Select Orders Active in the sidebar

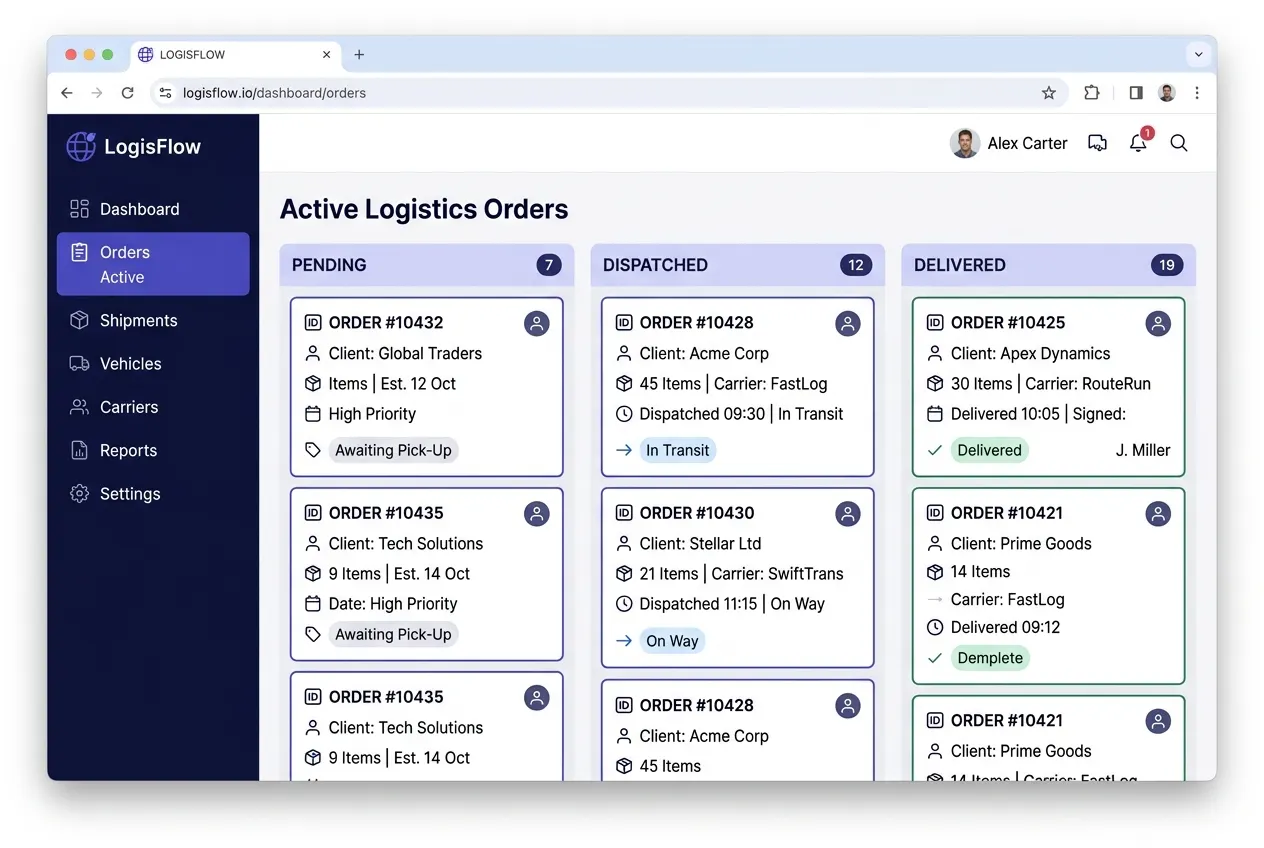(x=153, y=264)
